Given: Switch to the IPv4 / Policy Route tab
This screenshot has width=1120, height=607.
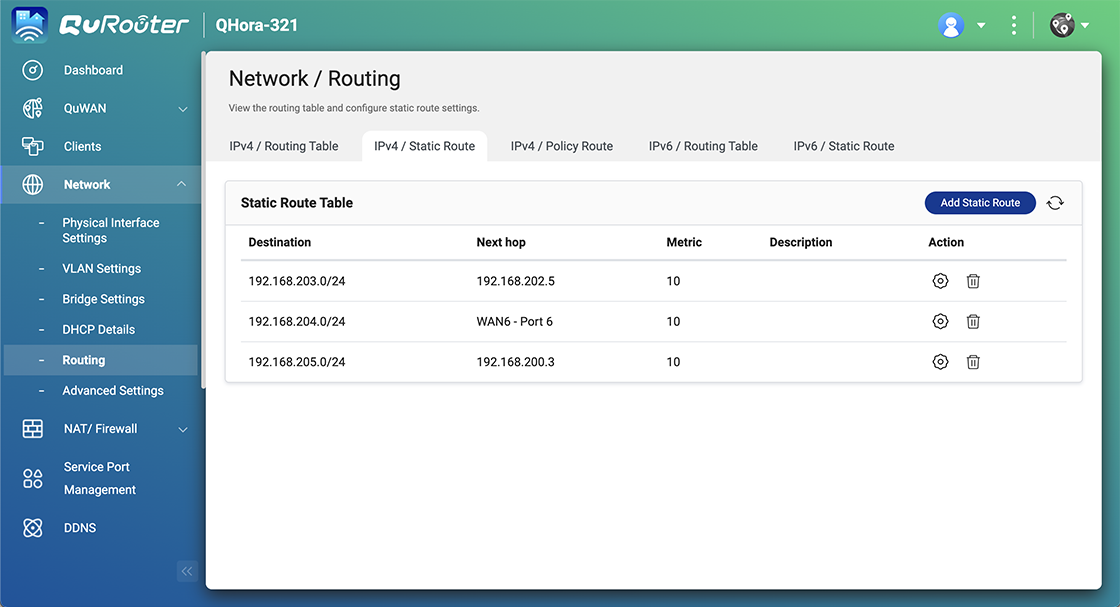Looking at the screenshot, I should tap(561, 145).
